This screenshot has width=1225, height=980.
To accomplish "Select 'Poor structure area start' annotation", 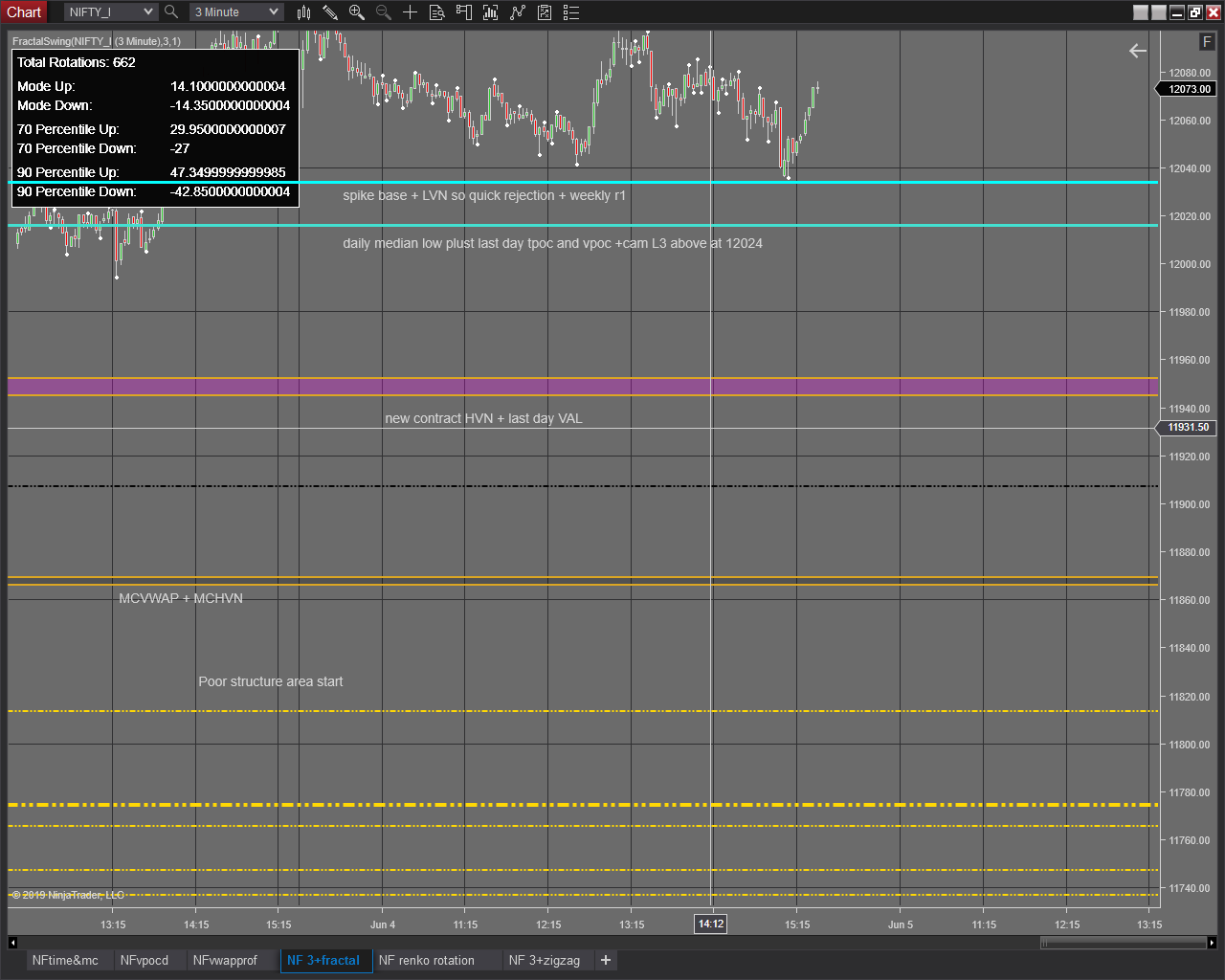I will coord(271,681).
